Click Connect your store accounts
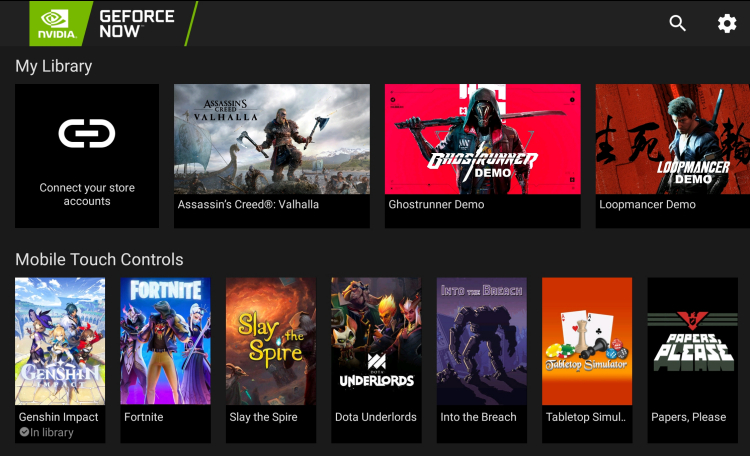The height and width of the screenshot is (456, 750). 87,194
